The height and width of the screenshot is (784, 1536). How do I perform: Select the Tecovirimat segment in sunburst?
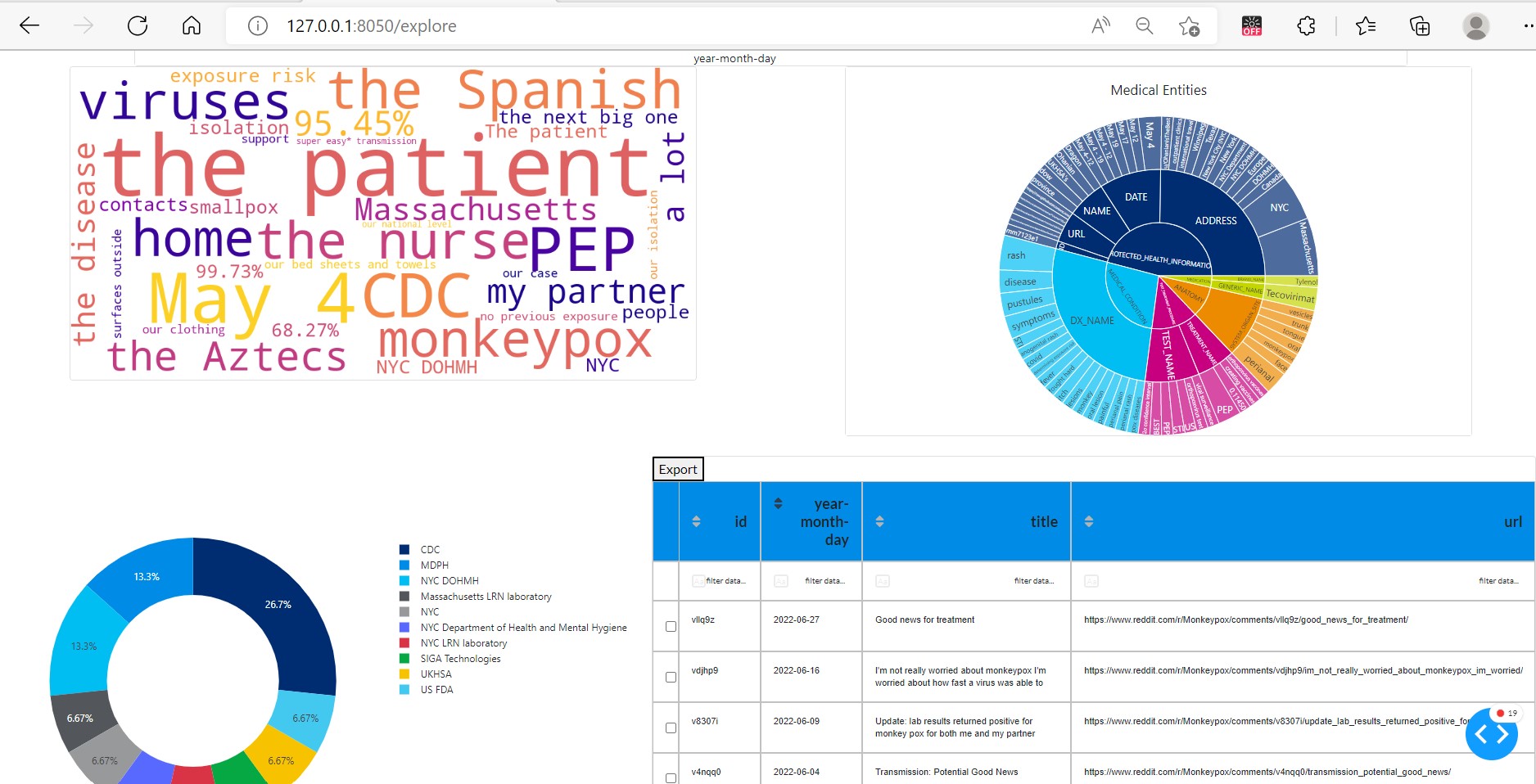[1290, 295]
